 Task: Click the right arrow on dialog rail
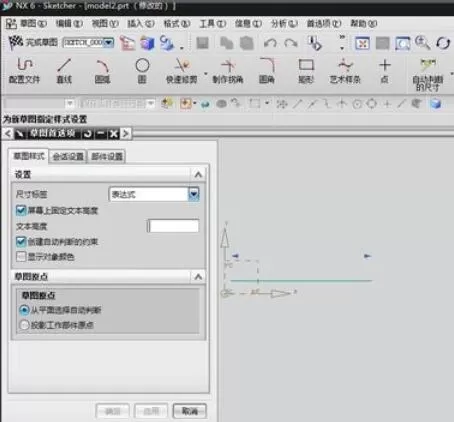tap(126, 134)
